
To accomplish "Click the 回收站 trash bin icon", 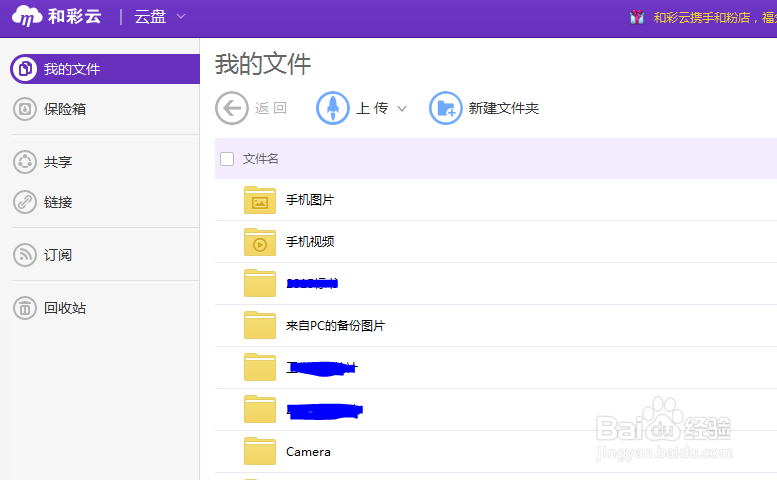I will [x=25, y=308].
